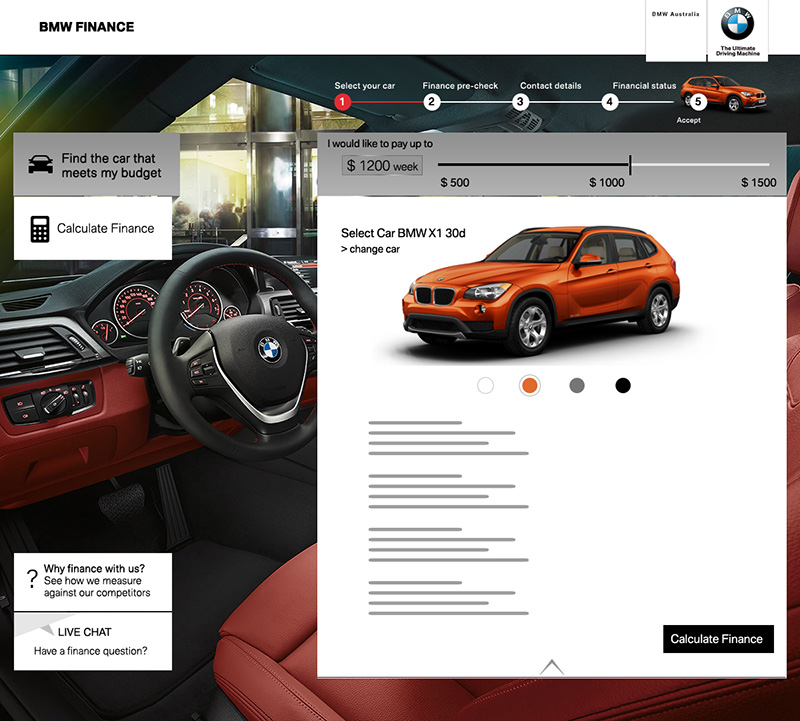Open step 4 Financial status
Screen dimensions: 800x721
click(610, 102)
